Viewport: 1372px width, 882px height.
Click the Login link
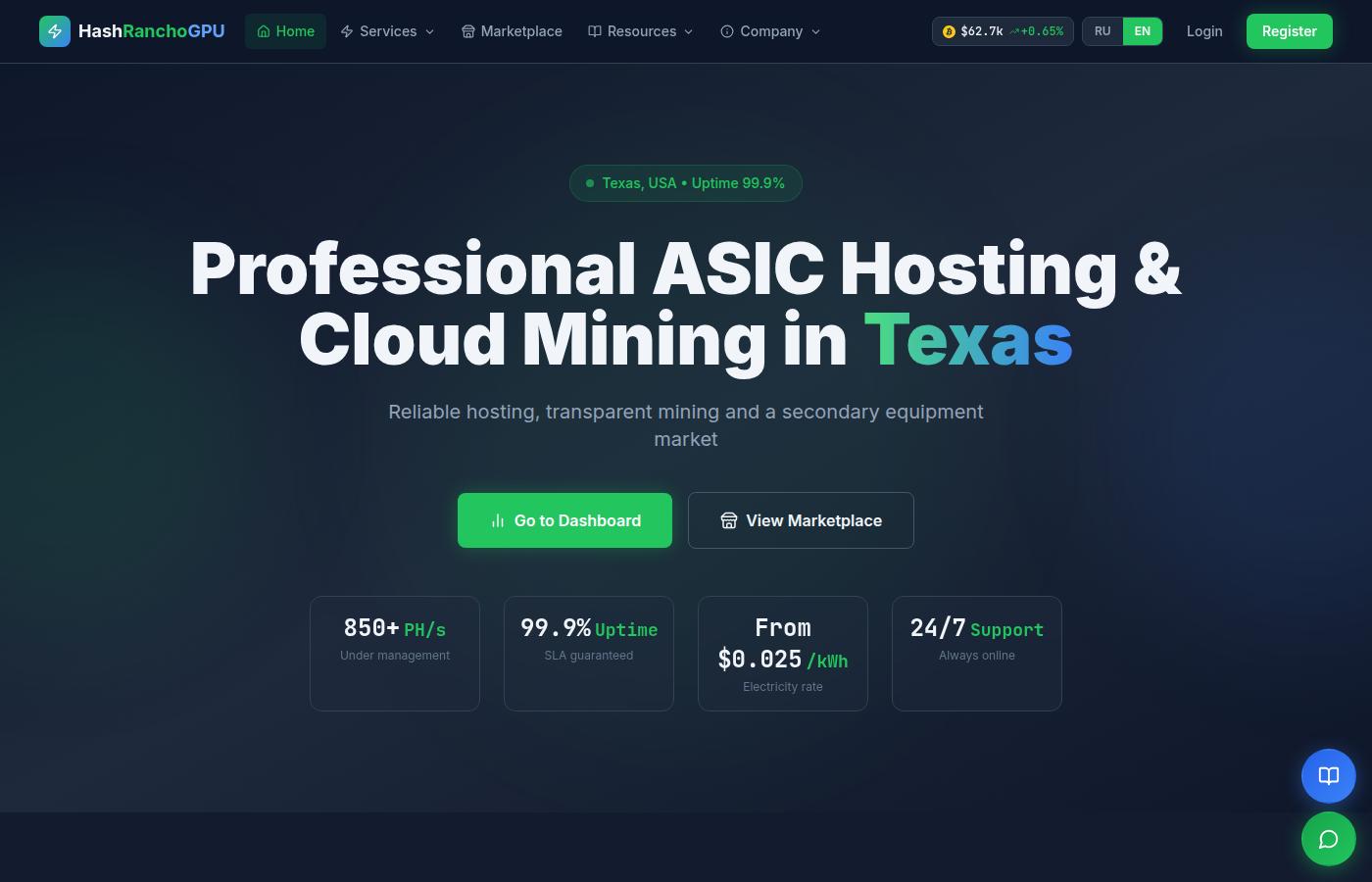click(1204, 31)
